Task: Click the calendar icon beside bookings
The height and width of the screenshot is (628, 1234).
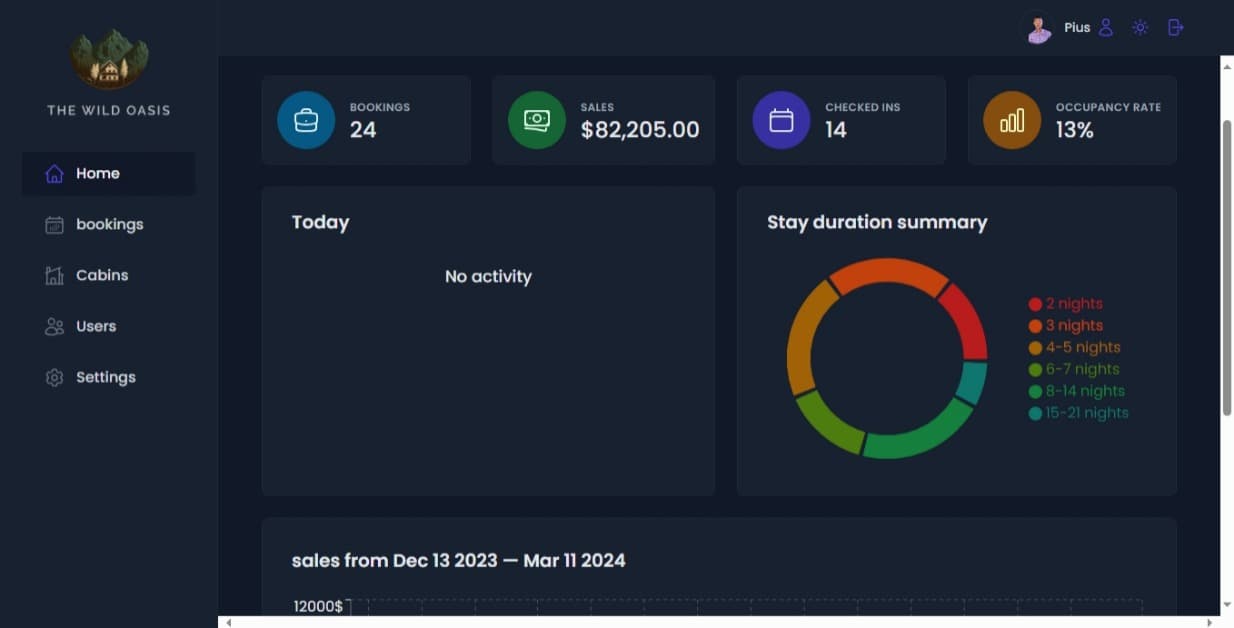Action: (x=55, y=225)
